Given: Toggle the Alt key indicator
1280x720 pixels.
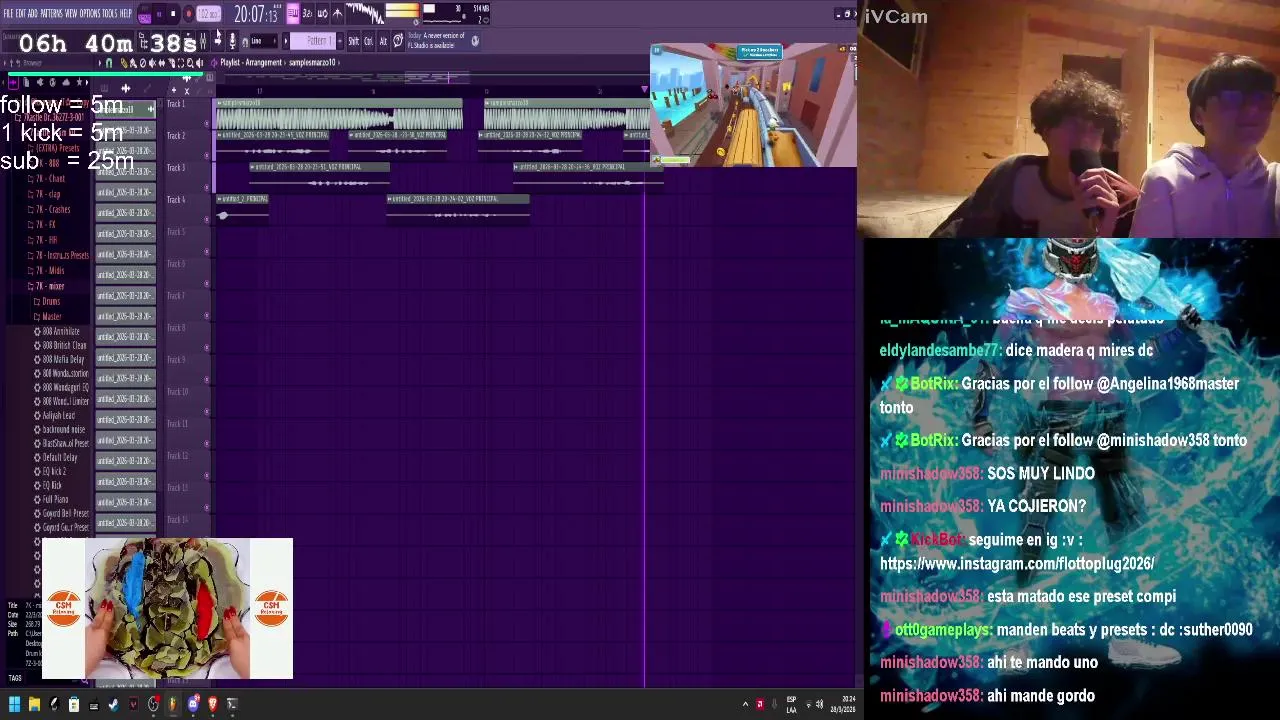Looking at the screenshot, I should click(383, 40).
